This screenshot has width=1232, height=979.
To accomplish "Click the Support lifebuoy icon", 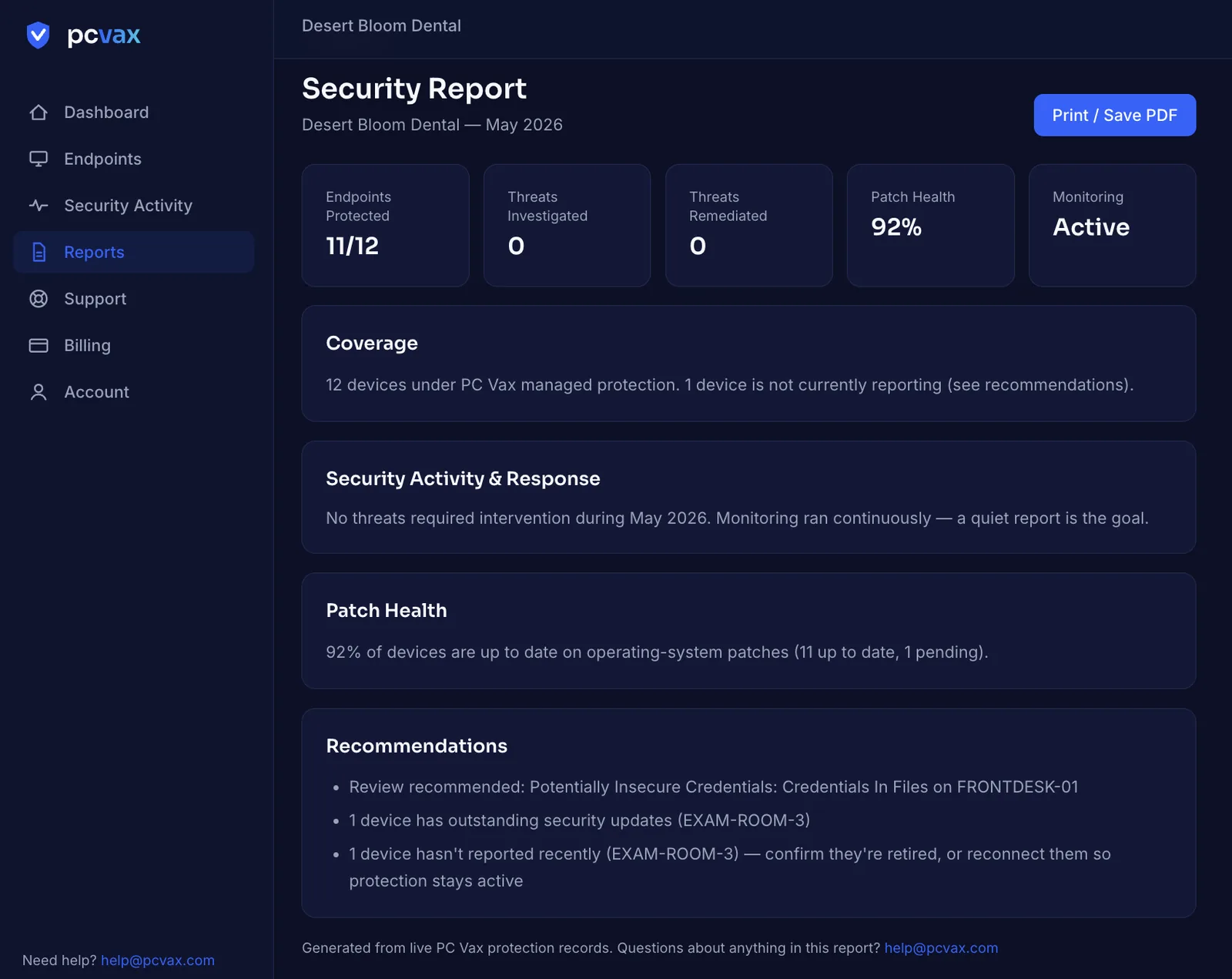I will [x=38, y=299].
